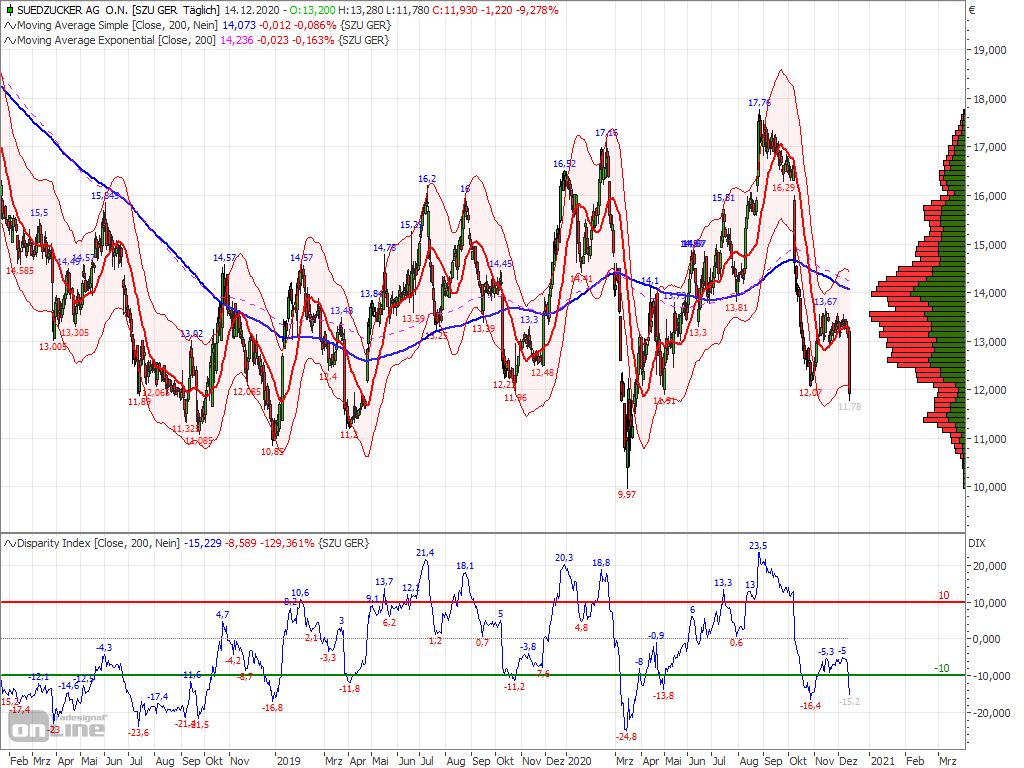Viewport: 1024px width, 768px height.
Task: Click the line icon beside Moving Average Exponential
Action: 10,40
